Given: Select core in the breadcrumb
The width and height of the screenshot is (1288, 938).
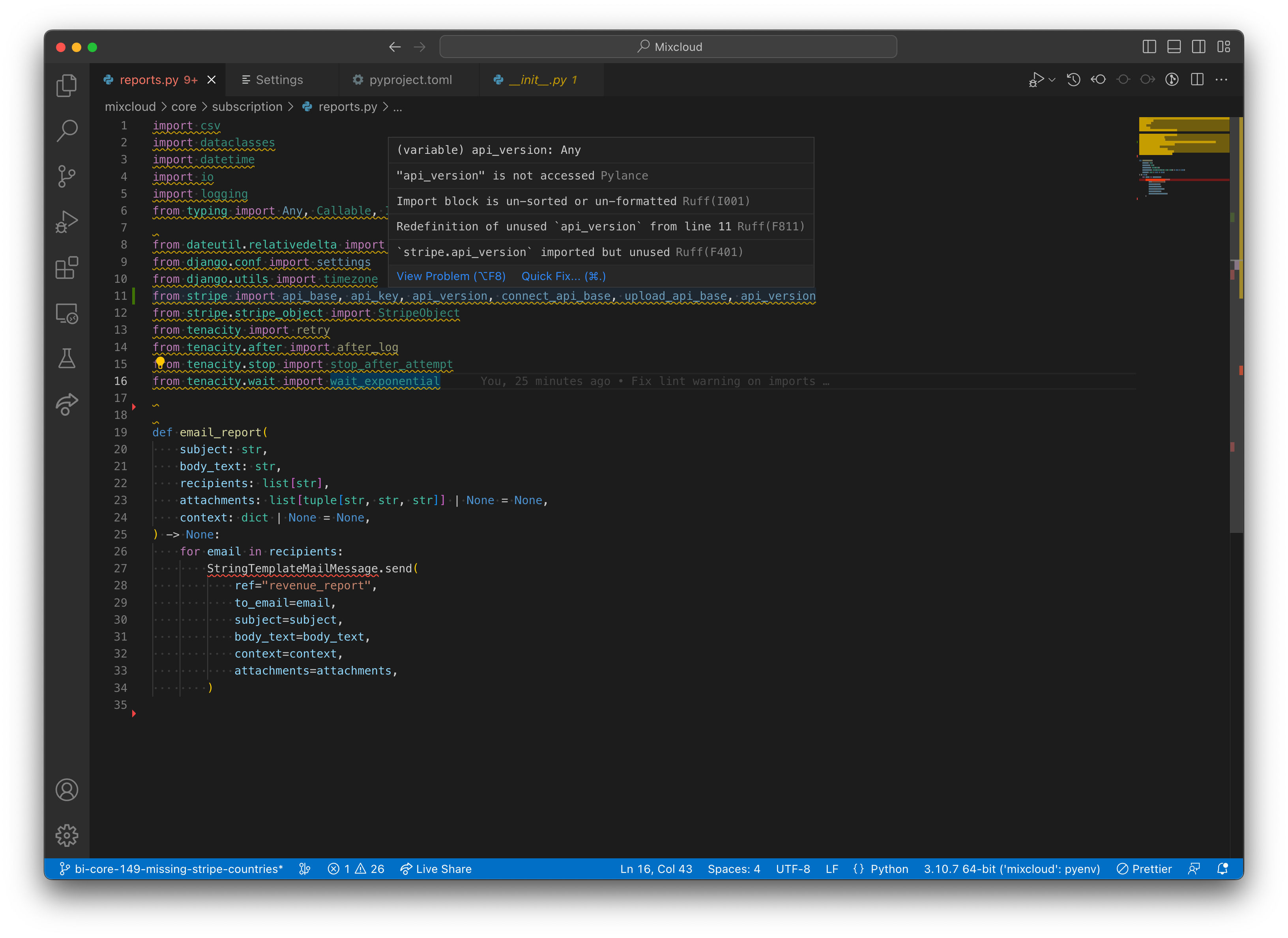Looking at the screenshot, I should pos(183,107).
